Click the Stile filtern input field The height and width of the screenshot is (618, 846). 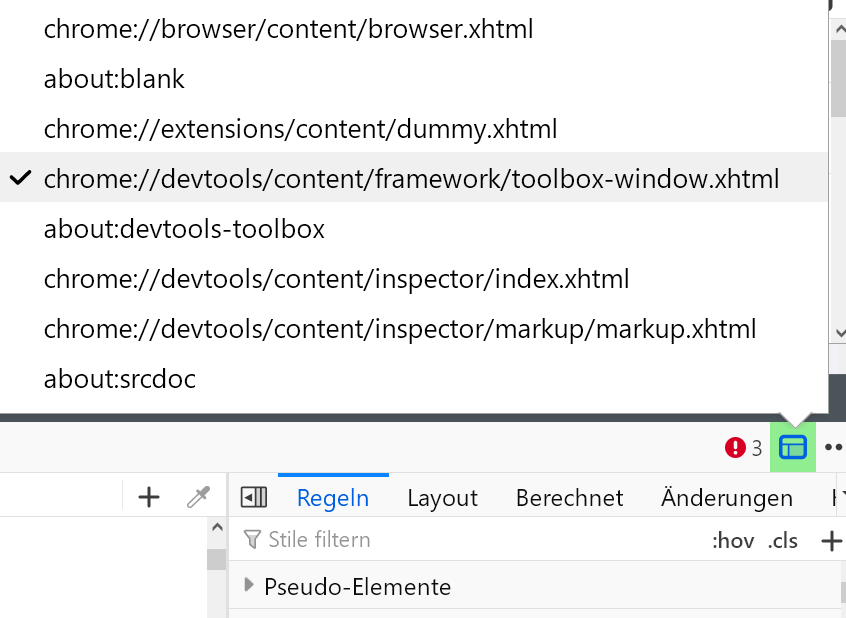470,541
